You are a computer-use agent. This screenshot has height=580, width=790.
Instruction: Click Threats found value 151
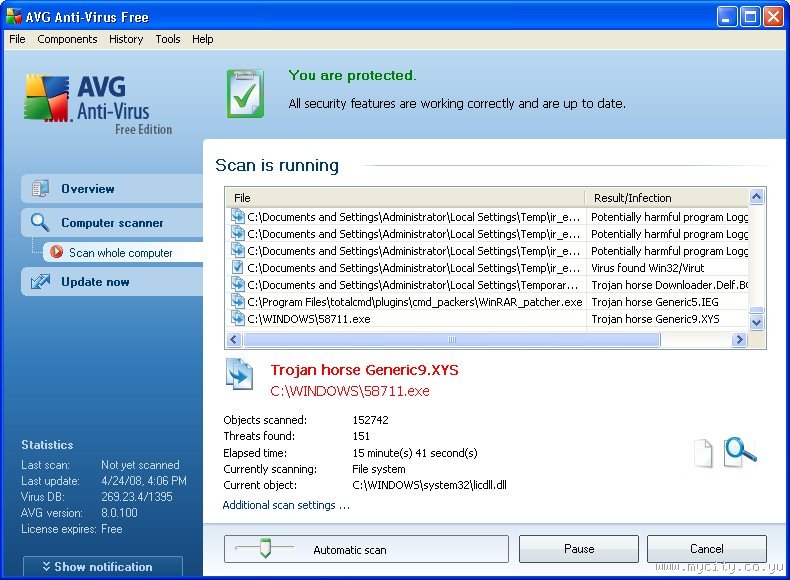coord(361,436)
